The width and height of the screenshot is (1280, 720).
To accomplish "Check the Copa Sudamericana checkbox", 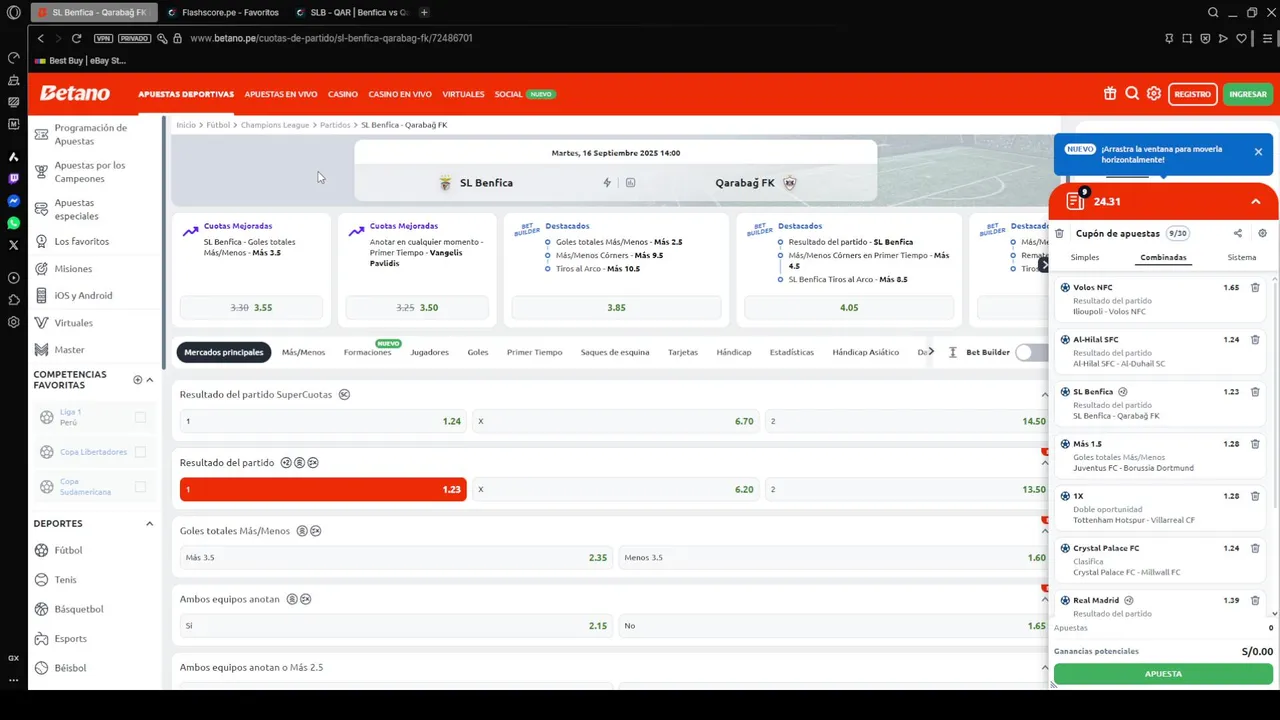I will pos(140,487).
